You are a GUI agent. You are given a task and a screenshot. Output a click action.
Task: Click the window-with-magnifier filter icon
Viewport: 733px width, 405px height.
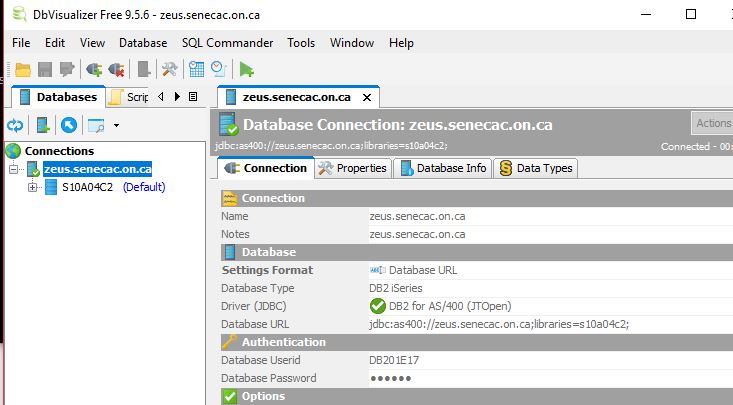[96, 125]
